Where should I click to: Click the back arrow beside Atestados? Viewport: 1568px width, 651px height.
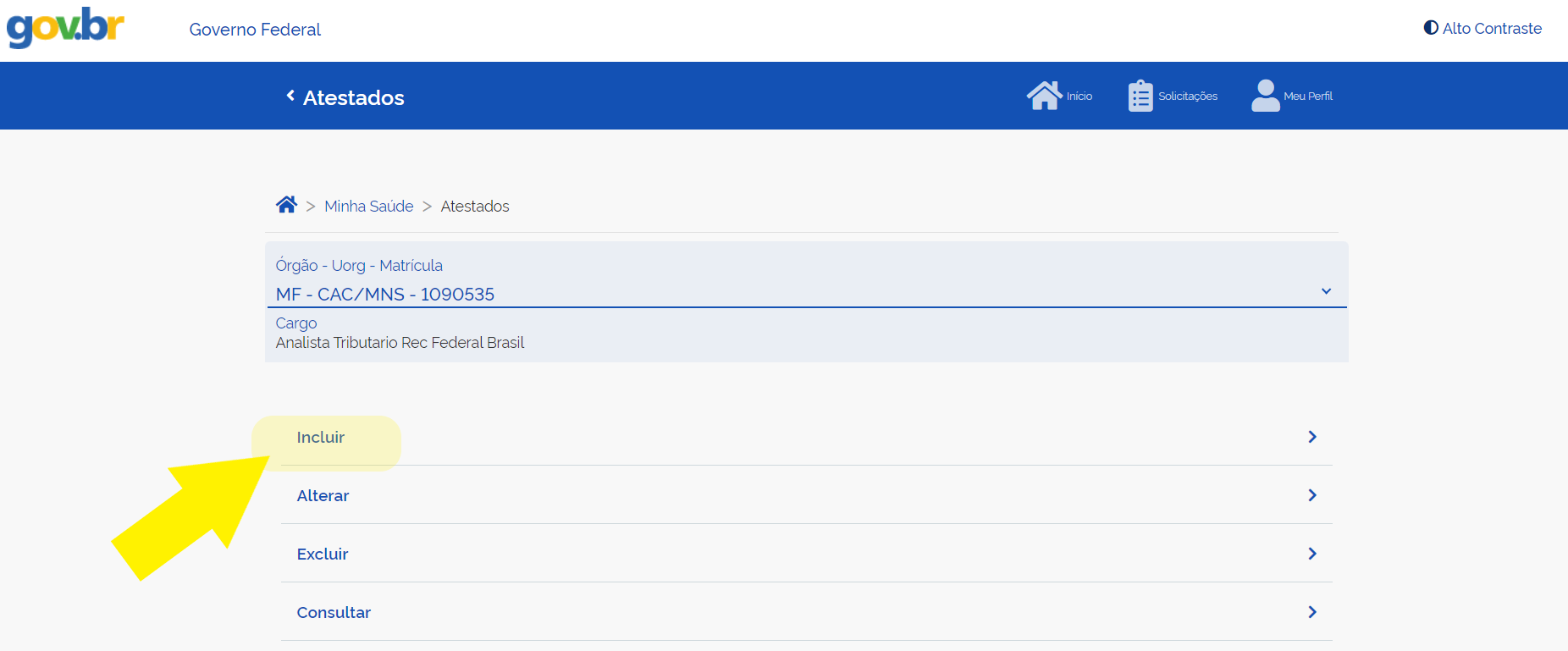pos(290,97)
